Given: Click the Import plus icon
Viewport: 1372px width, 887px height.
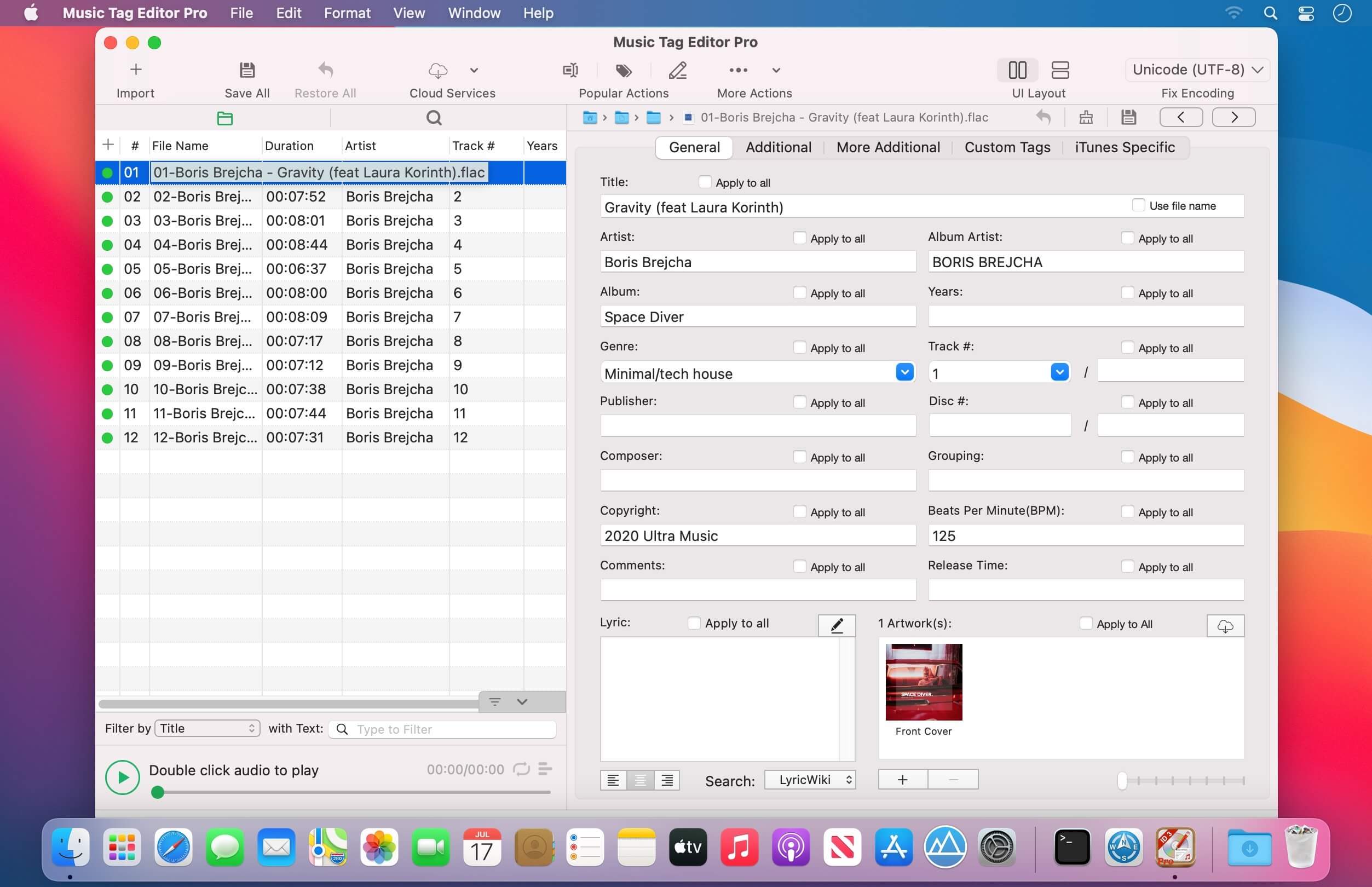Looking at the screenshot, I should pyautogui.click(x=135, y=70).
